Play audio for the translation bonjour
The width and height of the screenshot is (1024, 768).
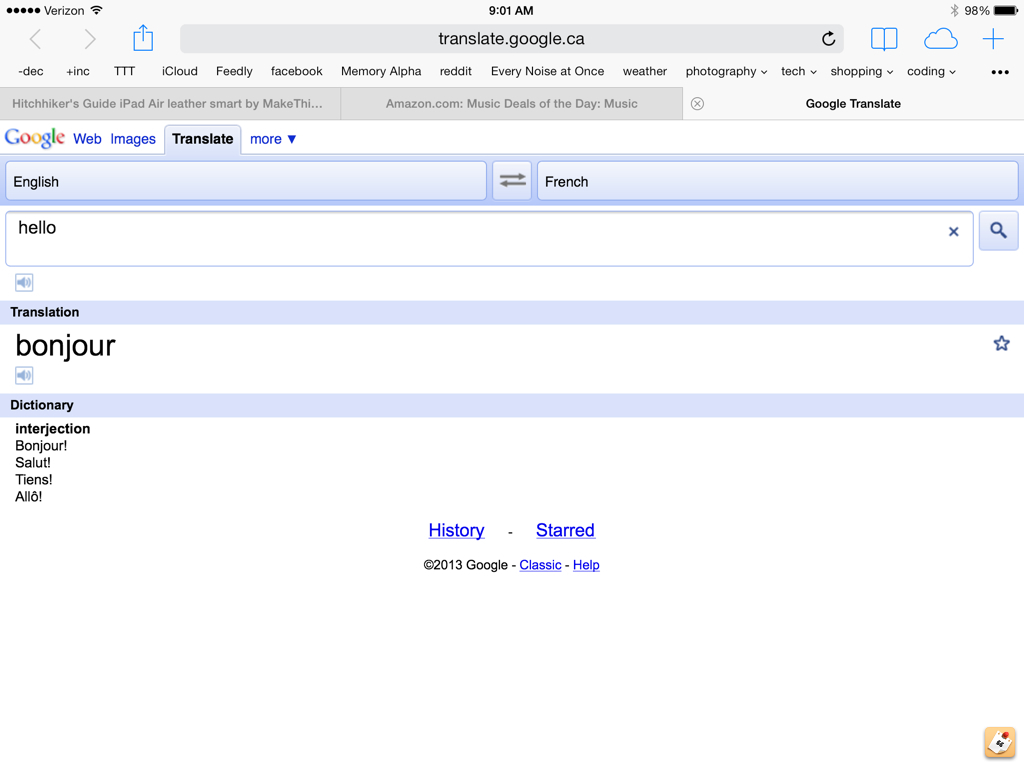point(24,376)
